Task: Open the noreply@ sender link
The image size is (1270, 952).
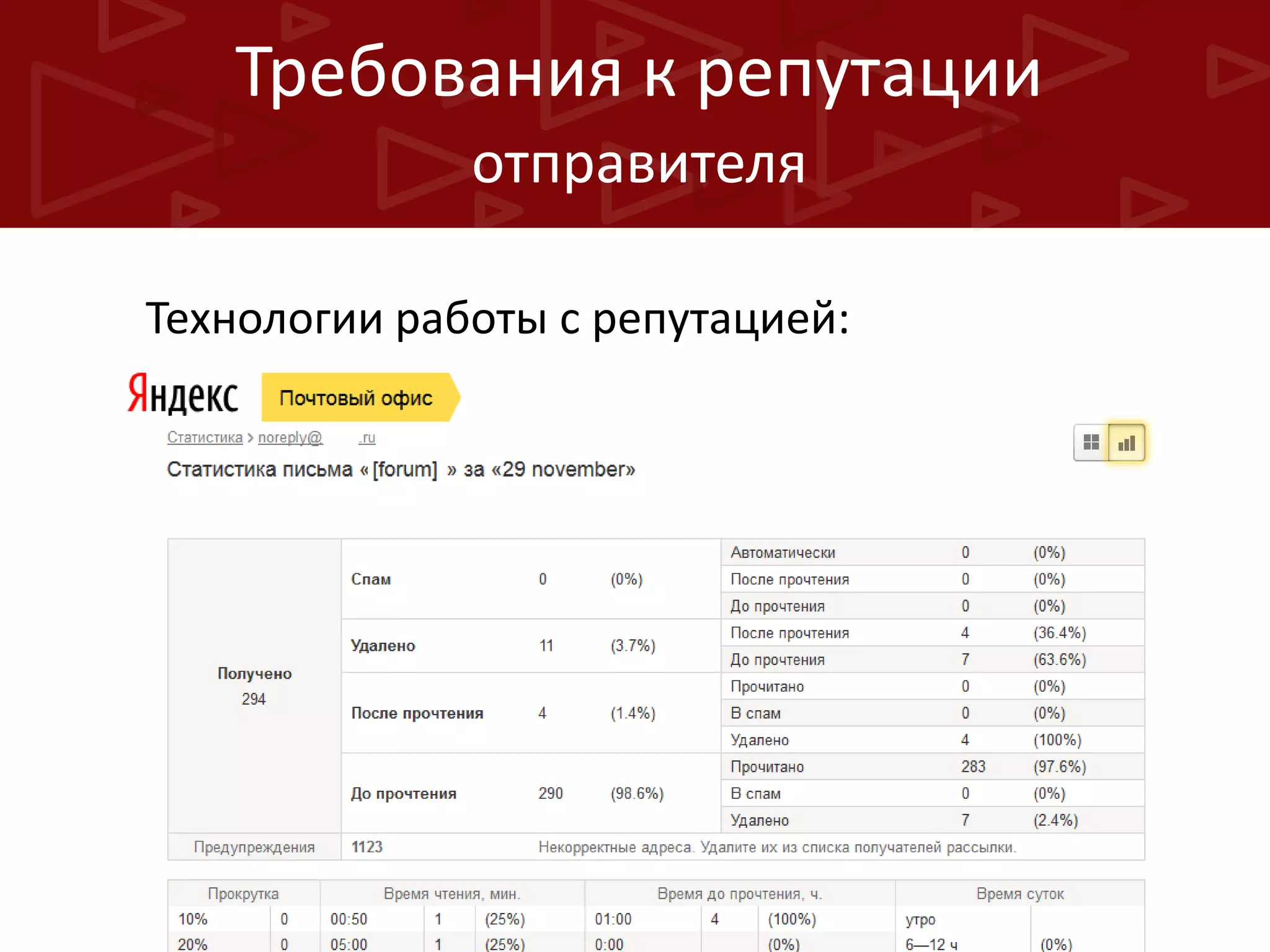Action: 290,438
